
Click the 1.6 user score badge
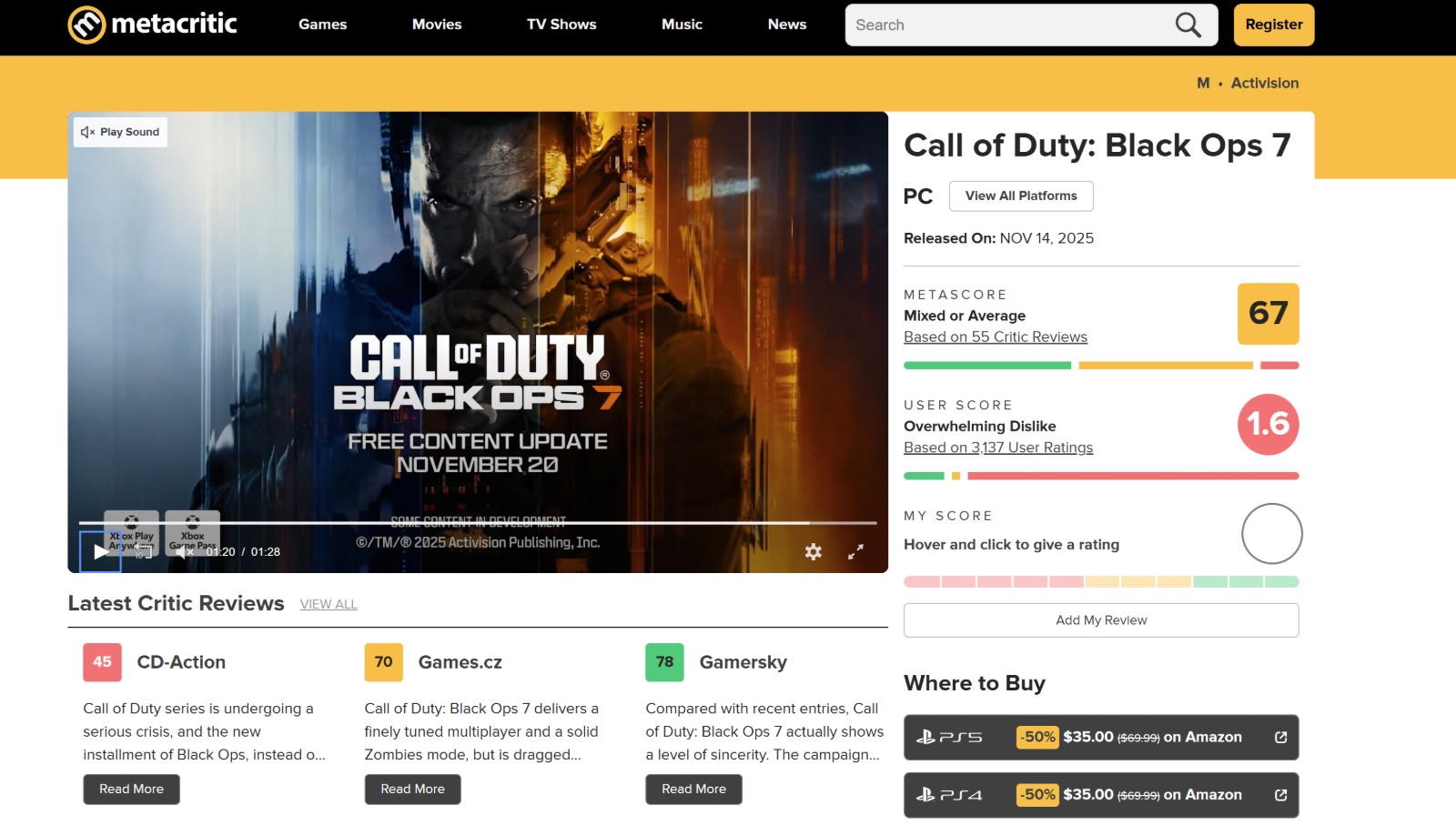point(1268,424)
